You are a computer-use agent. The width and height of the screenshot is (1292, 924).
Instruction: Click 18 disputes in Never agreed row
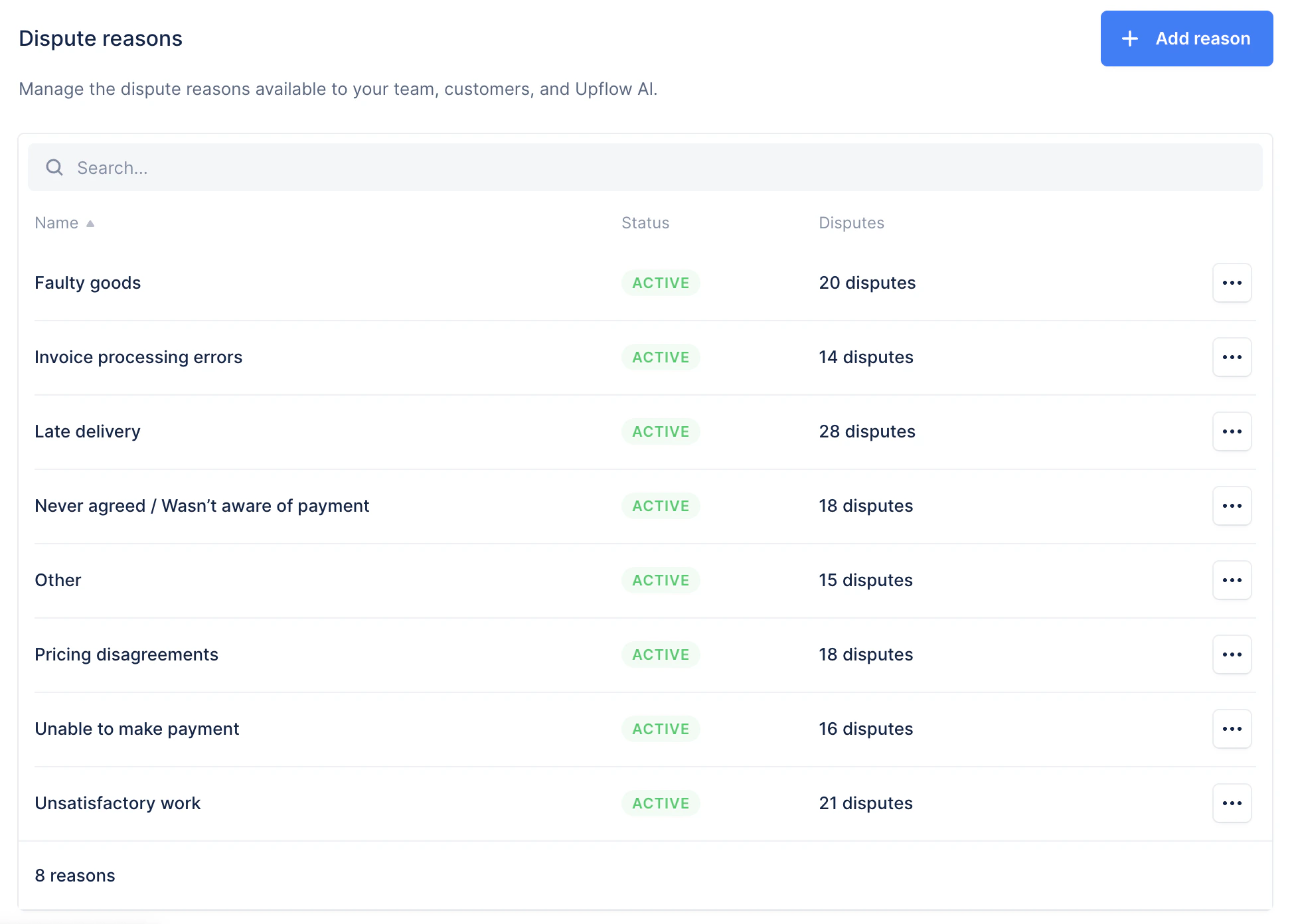pos(866,506)
